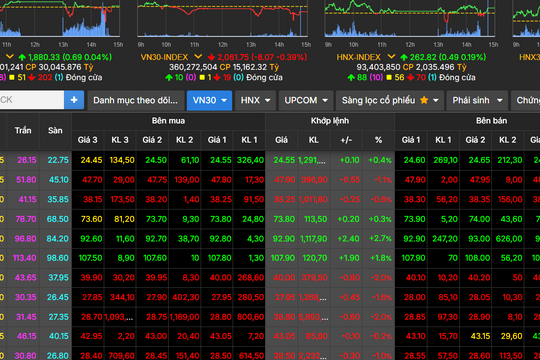Click sell volume 626,00
The image size is (540, 360).
tap(509, 238)
